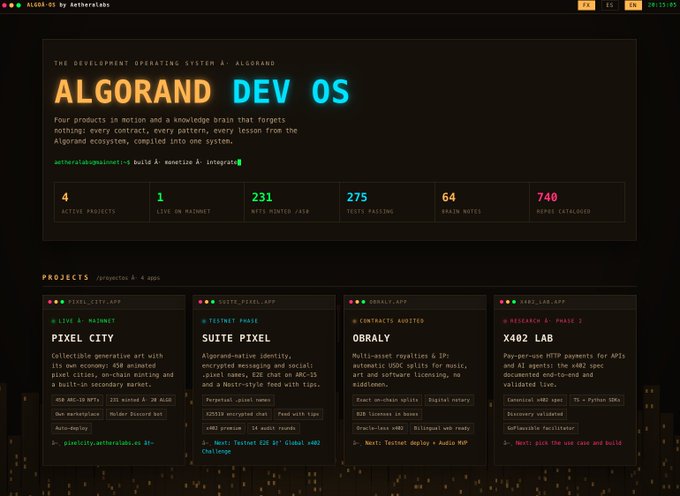
Task: Click the 'Perpetual .pixel names' tag
Action: (x=238, y=400)
